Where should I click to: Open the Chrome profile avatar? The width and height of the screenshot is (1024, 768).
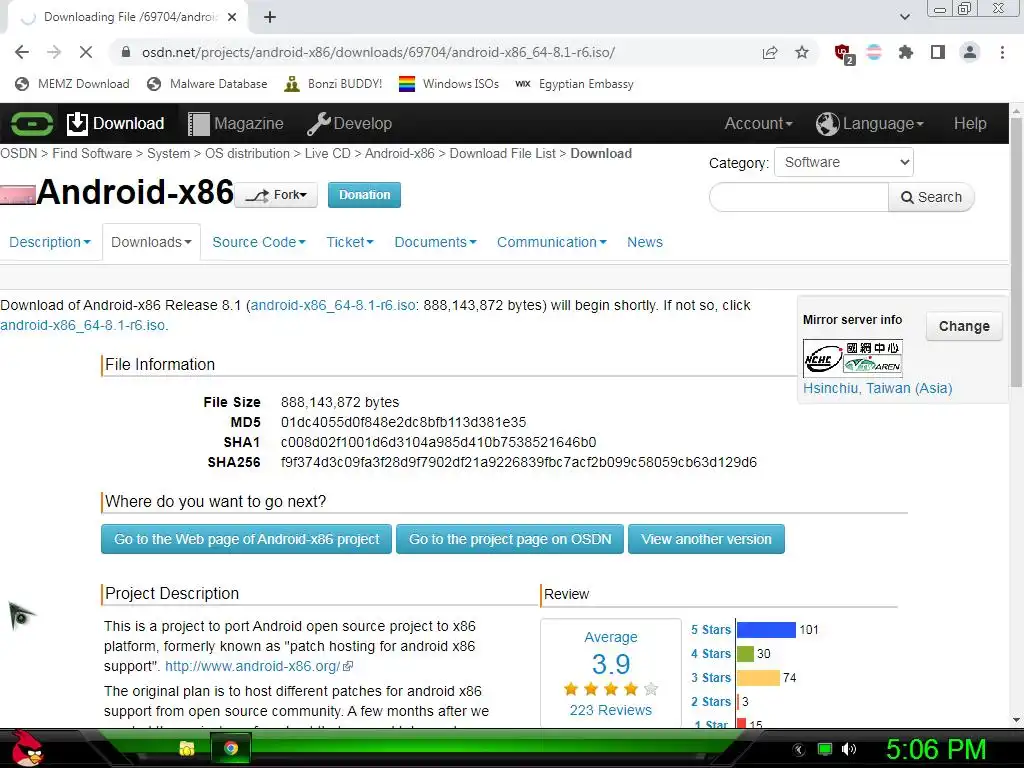pyautogui.click(x=970, y=52)
